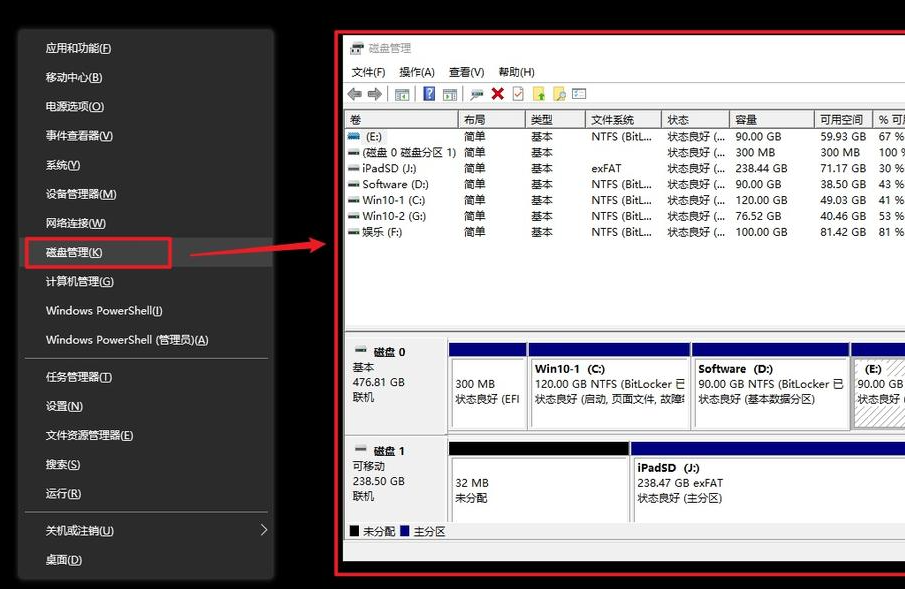This screenshot has width=905, height=589.
Task: Navigate back using the back arrow icon
Action: click(x=354, y=92)
